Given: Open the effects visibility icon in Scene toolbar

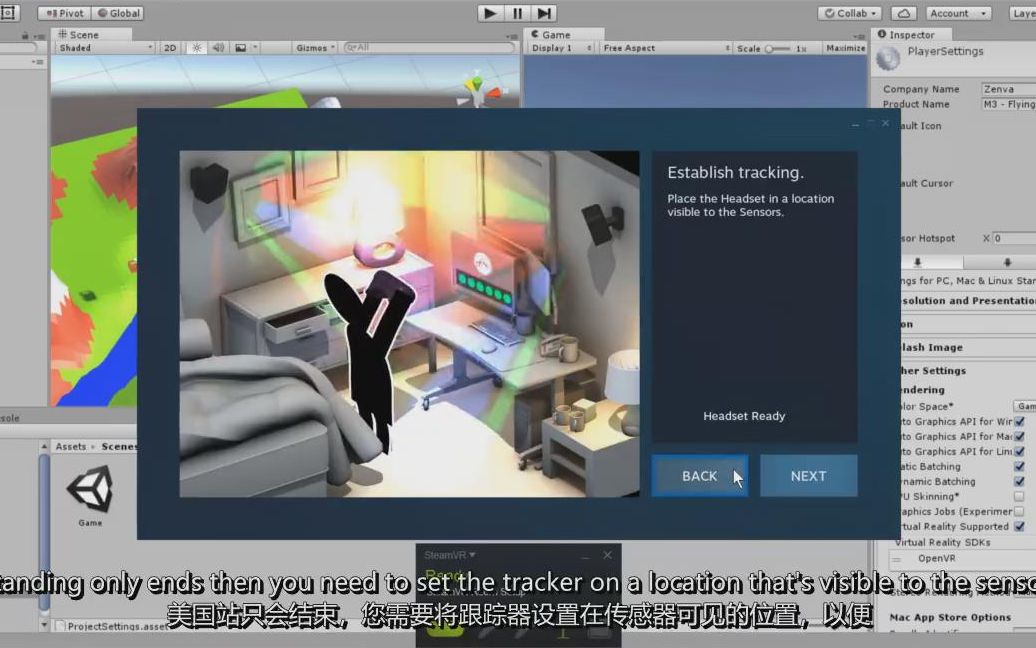Looking at the screenshot, I should tap(240, 46).
